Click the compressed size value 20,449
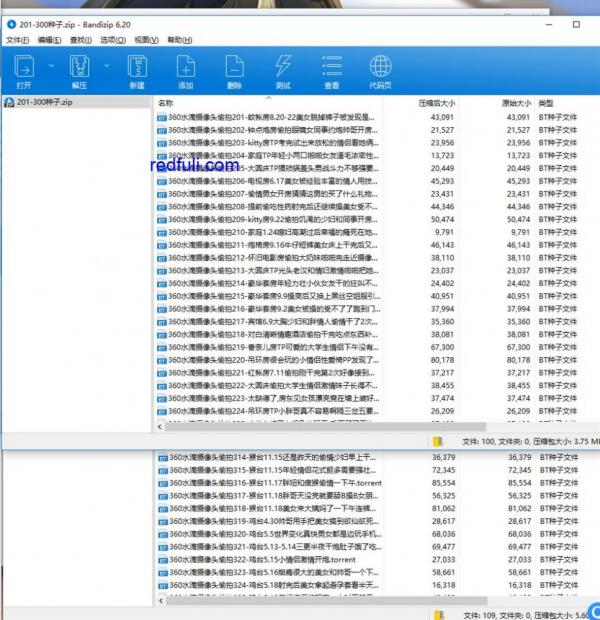The height and width of the screenshot is (620, 600). tap(442, 168)
